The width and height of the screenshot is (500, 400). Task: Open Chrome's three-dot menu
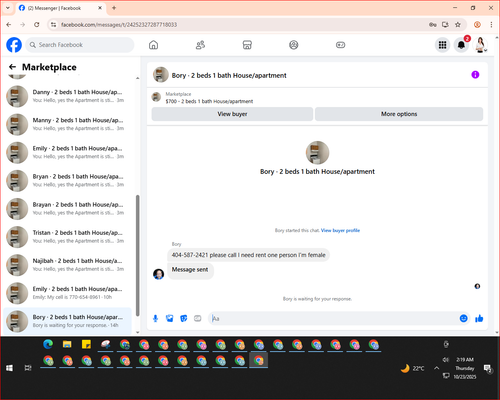point(491,25)
